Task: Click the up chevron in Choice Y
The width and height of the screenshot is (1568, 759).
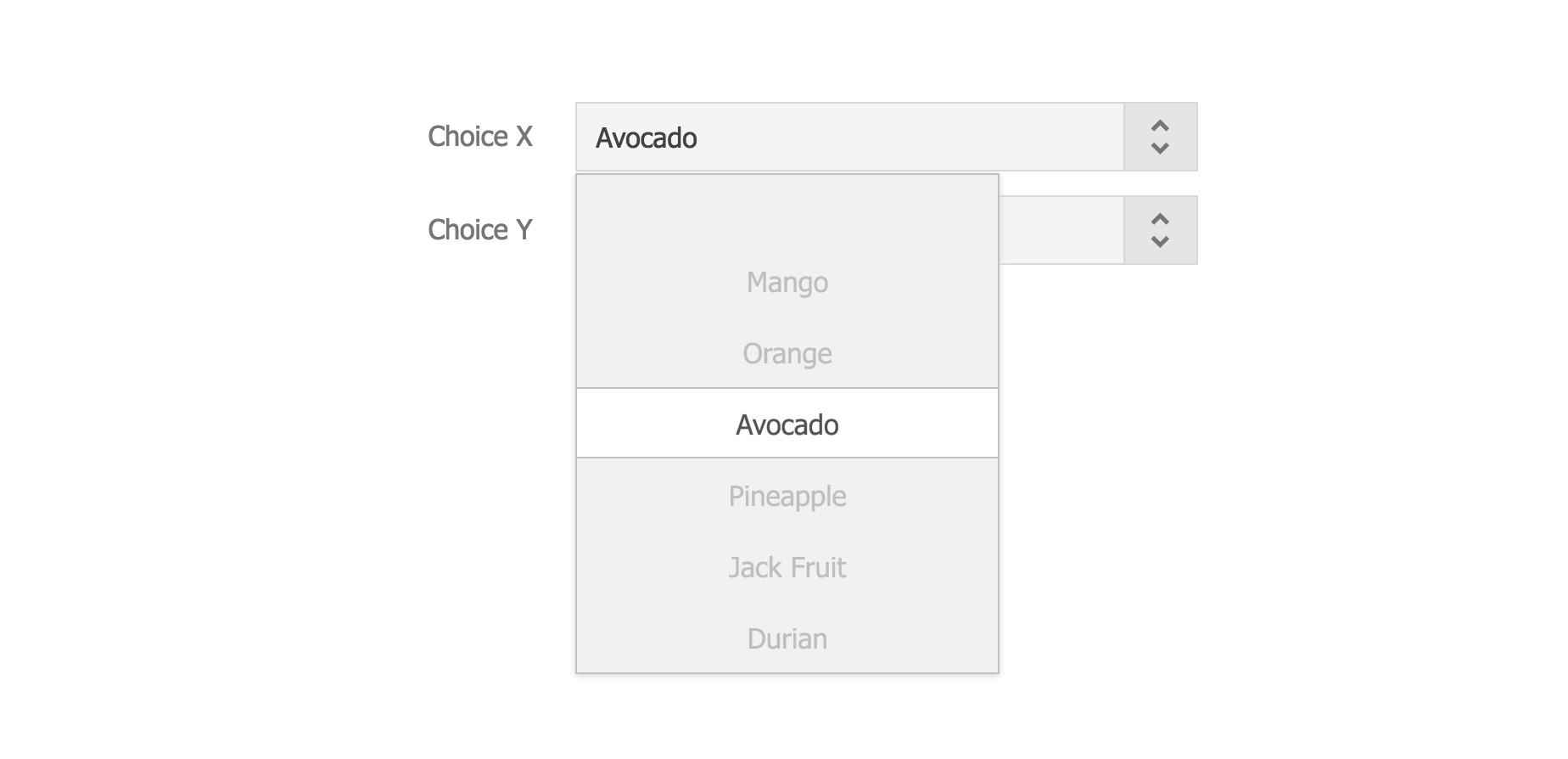Action: point(1160,219)
